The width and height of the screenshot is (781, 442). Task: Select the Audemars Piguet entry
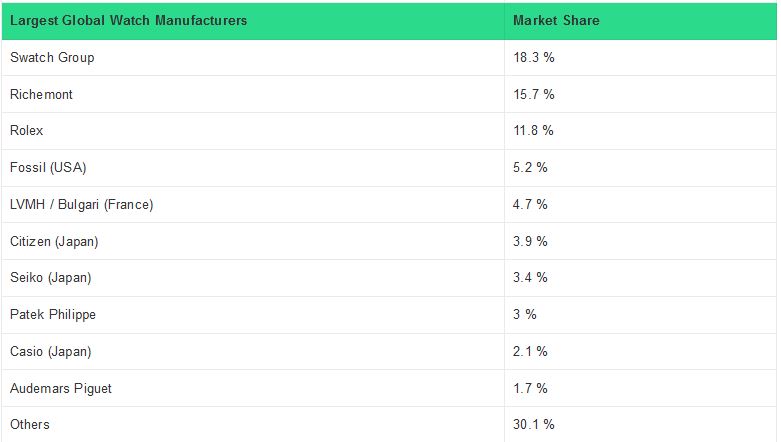pos(59,388)
